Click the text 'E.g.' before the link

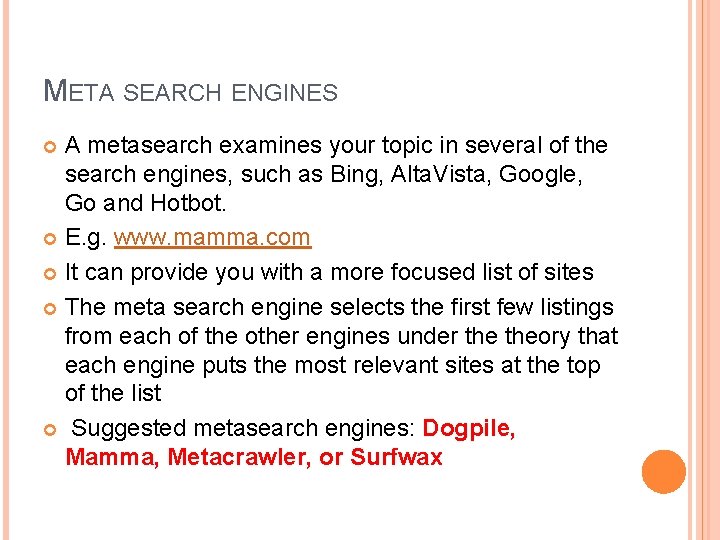point(86,239)
